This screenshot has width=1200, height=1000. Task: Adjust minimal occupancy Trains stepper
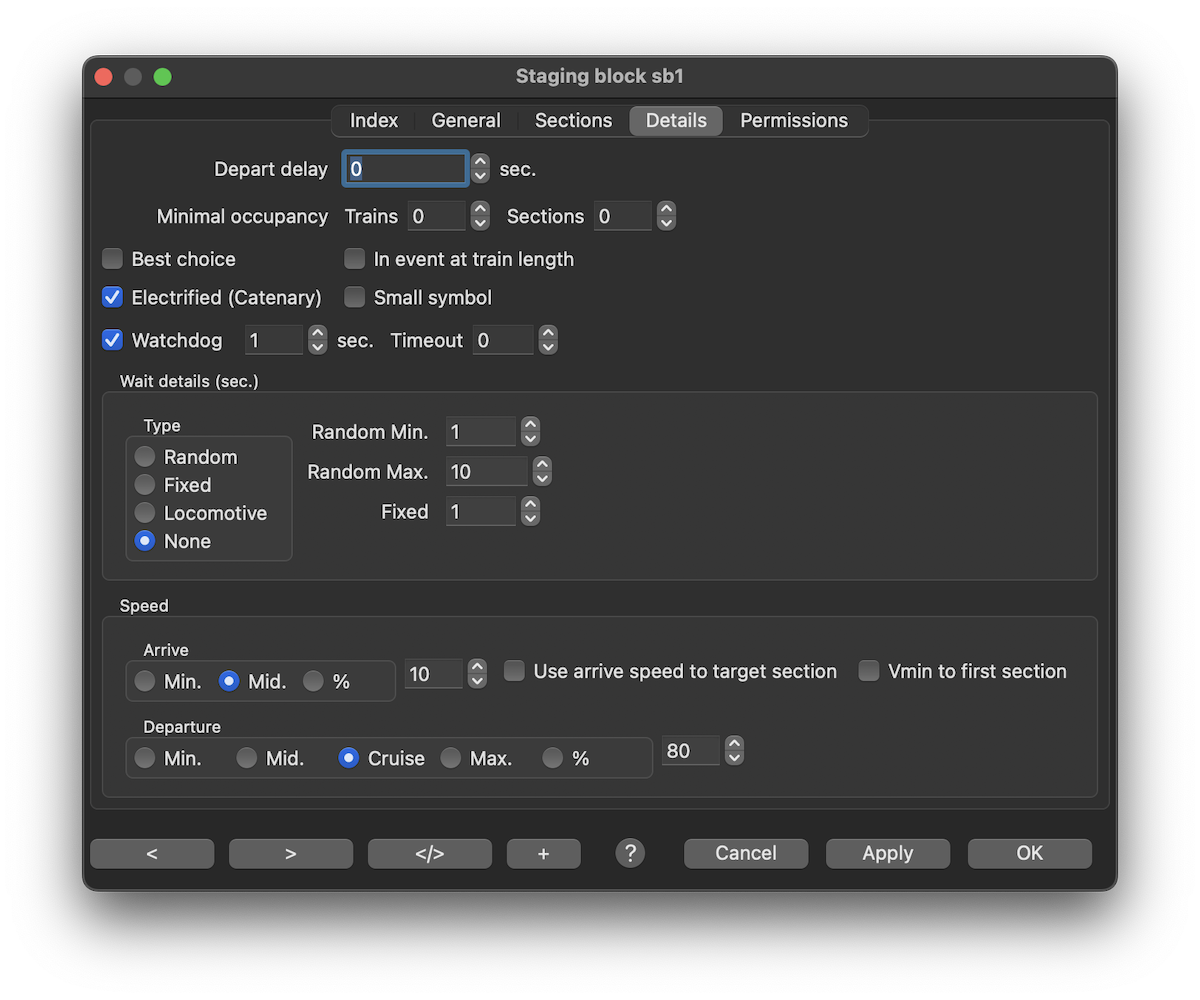[480, 217]
